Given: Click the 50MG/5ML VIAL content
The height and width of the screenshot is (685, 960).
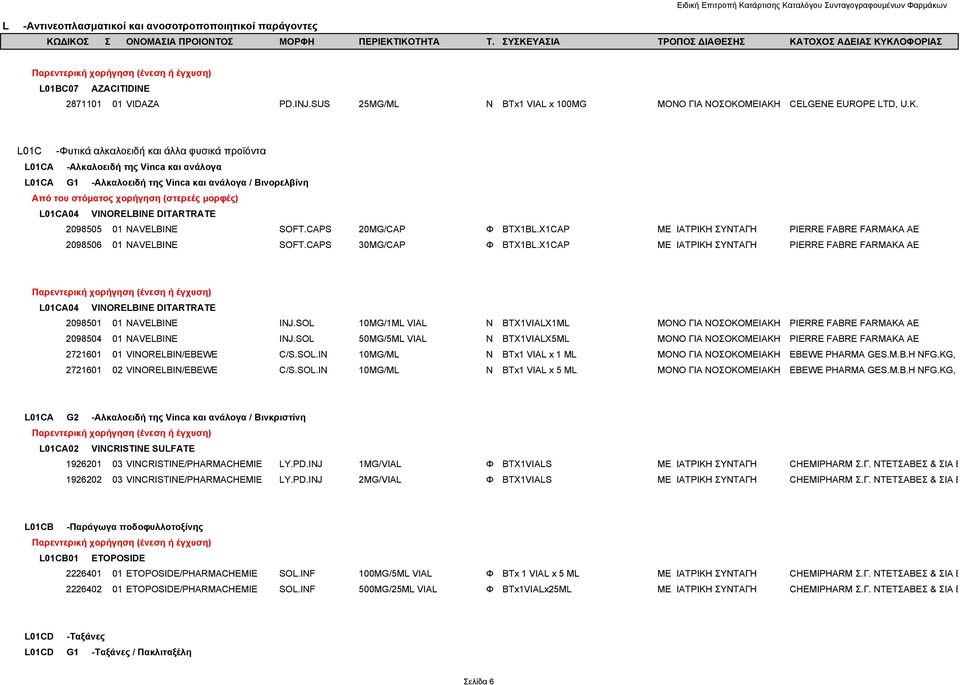Looking at the screenshot, I should click(392, 339).
